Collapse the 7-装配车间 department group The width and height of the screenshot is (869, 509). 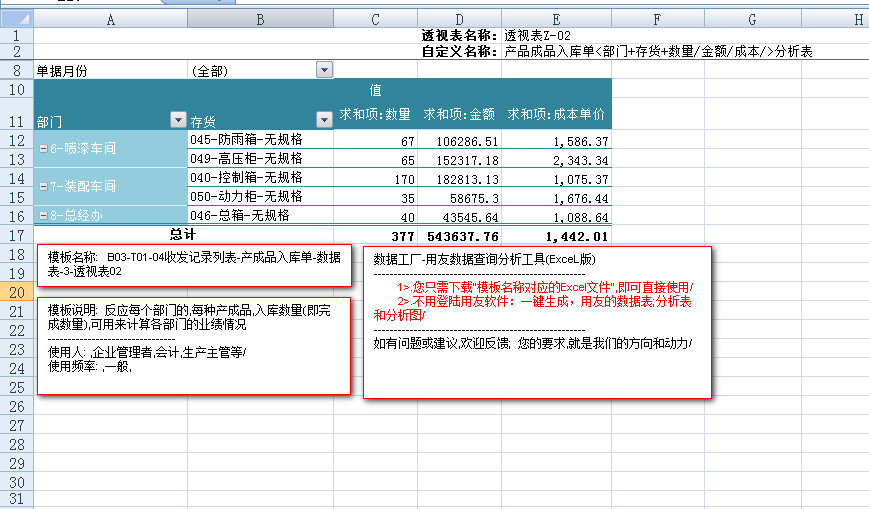click(x=43, y=186)
